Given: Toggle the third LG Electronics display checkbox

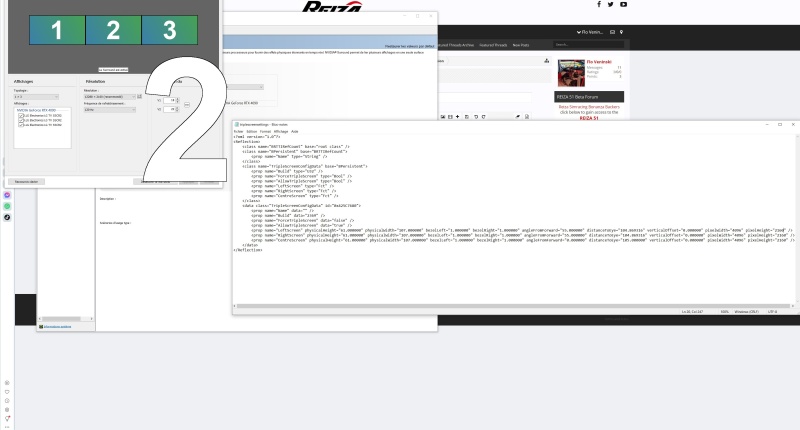Looking at the screenshot, I should pos(20,126).
